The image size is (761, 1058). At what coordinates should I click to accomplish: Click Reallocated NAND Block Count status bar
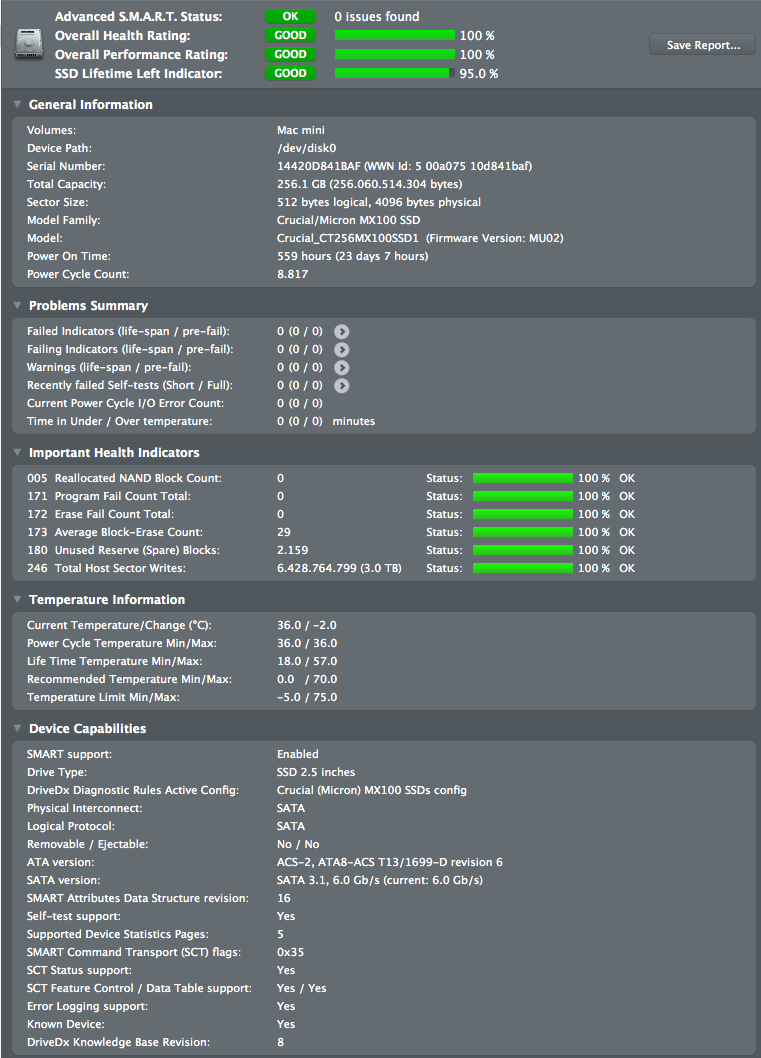pos(522,478)
